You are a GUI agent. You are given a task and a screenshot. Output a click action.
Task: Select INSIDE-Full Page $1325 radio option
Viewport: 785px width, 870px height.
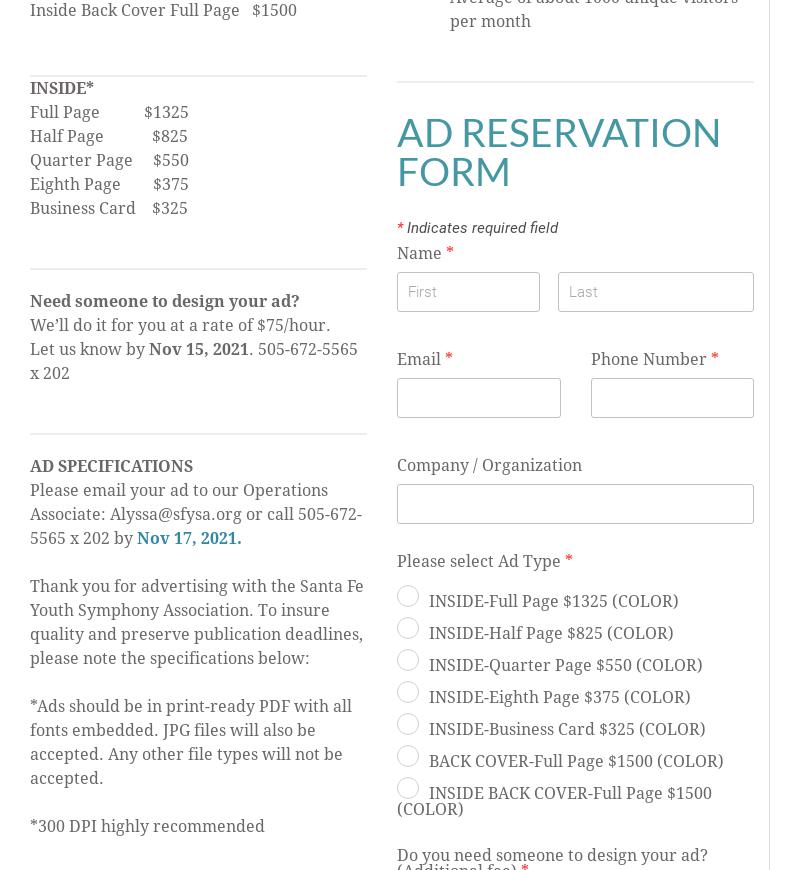click(x=408, y=596)
